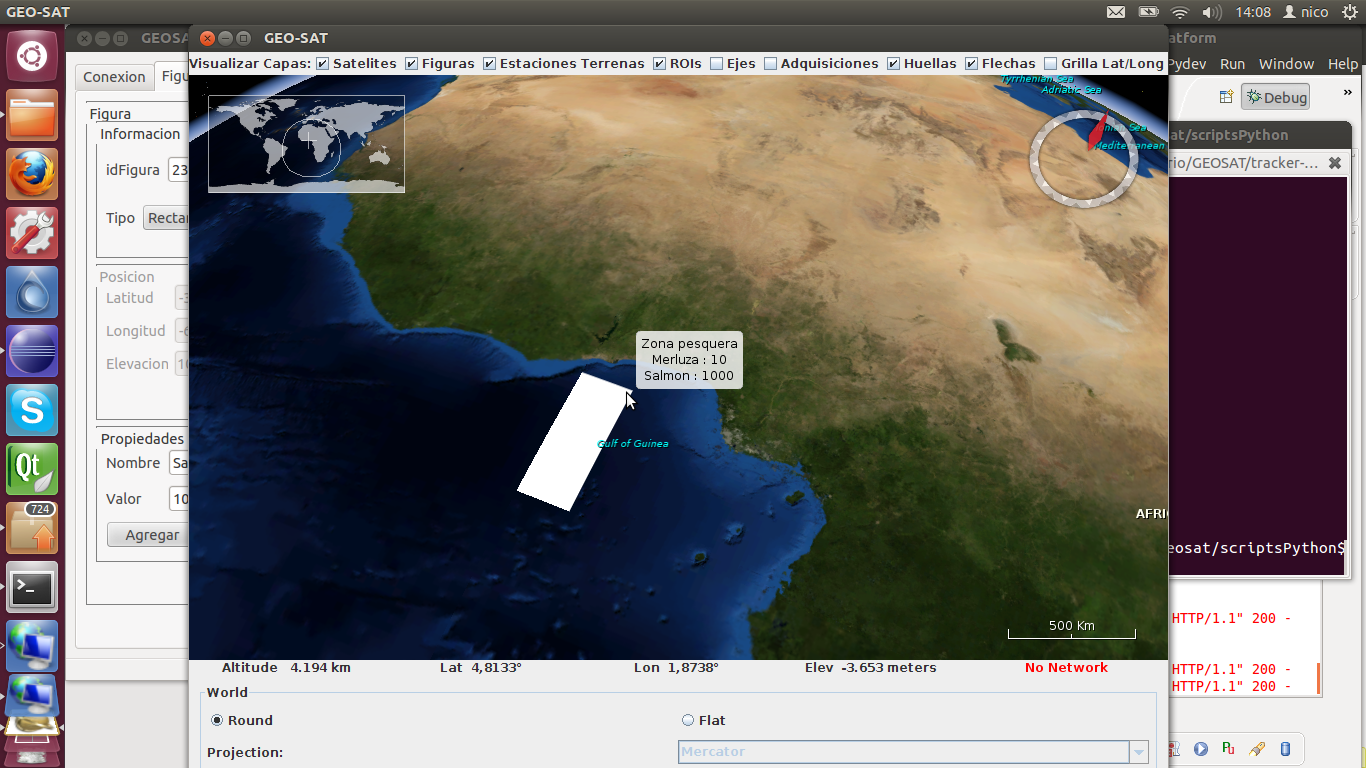The image size is (1366, 768).
Task: Open Firefox from the launcher
Action: click(32, 174)
